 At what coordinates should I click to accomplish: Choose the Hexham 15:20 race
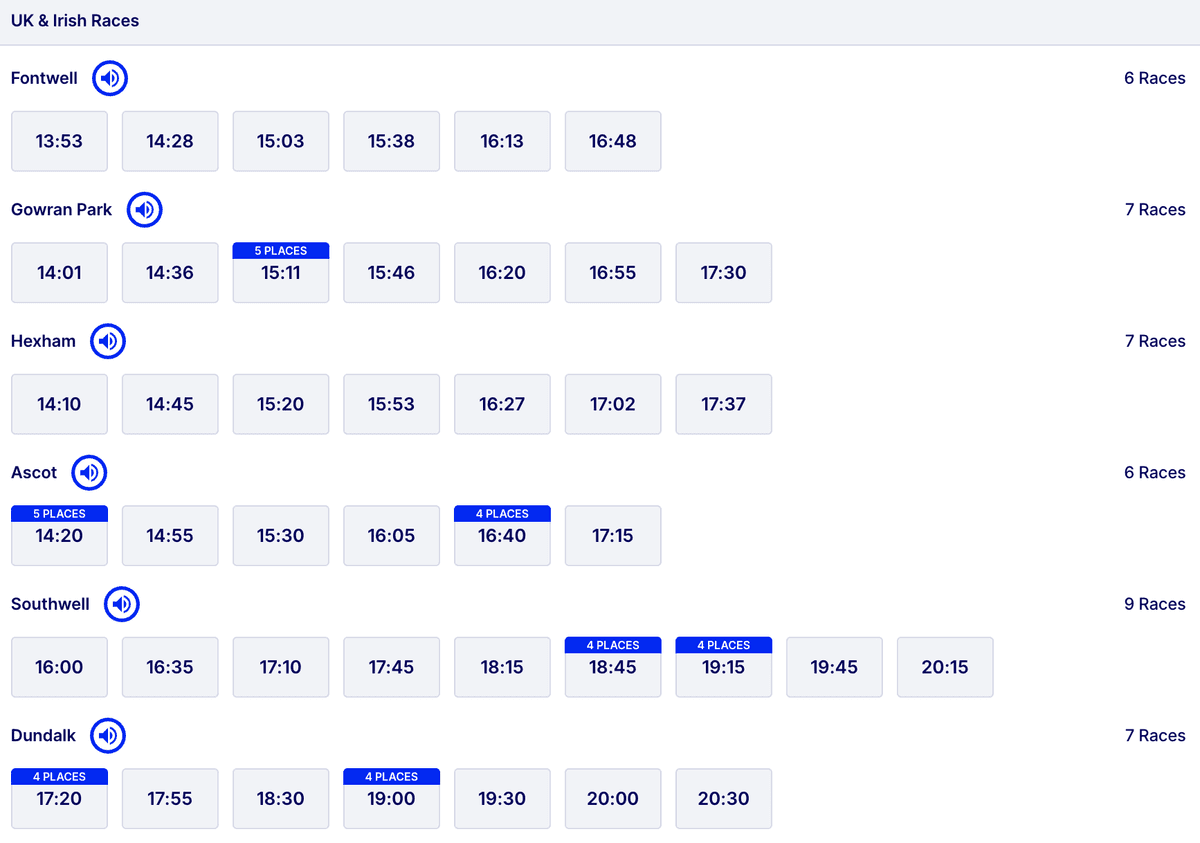point(281,404)
